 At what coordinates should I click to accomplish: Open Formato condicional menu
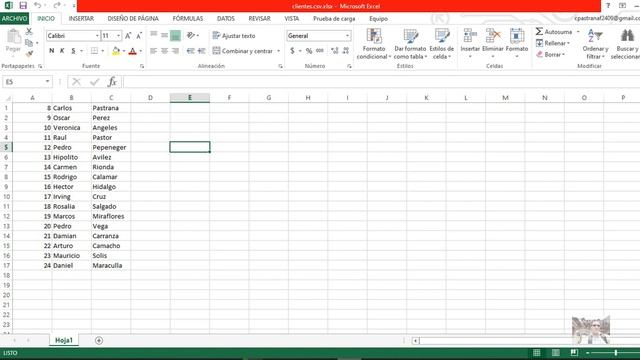374,44
